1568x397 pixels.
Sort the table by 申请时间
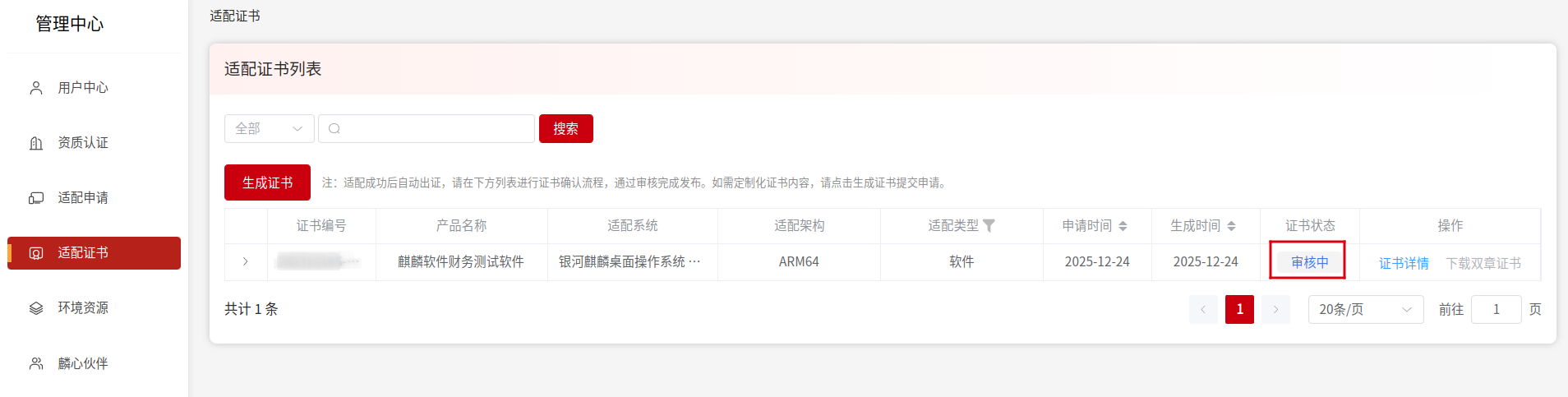pyautogui.click(x=1123, y=226)
